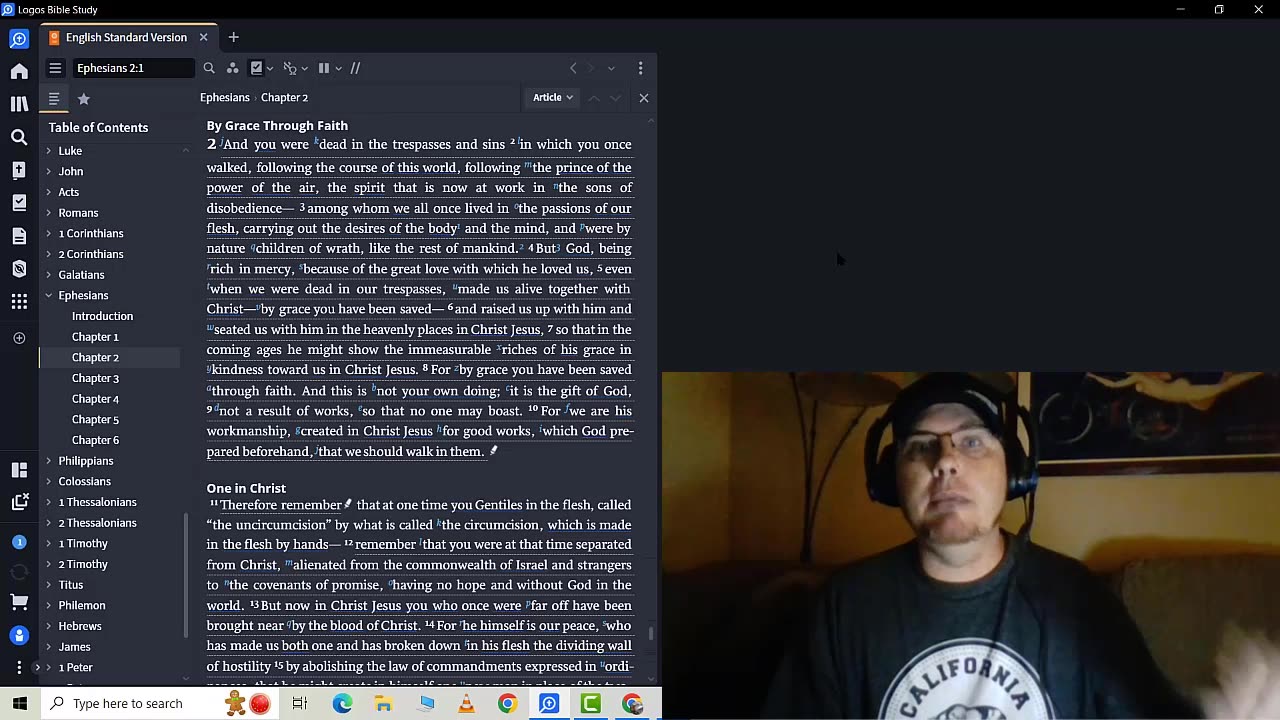
Task: Open the Factbook icon in sidebar
Action: pos(19,170)
